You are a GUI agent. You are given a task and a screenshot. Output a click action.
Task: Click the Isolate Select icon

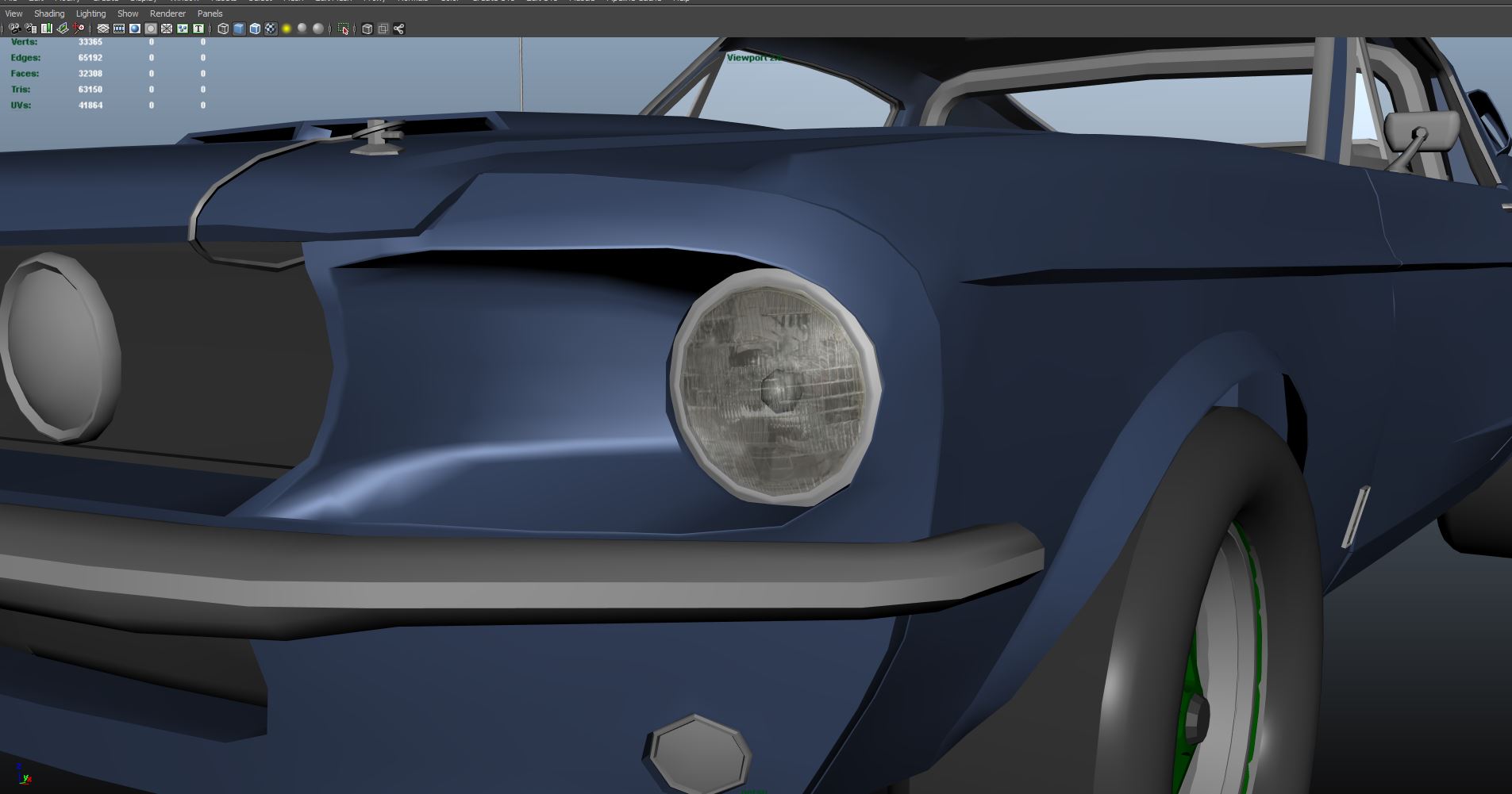pyautogui.click(x=343, y=29)
